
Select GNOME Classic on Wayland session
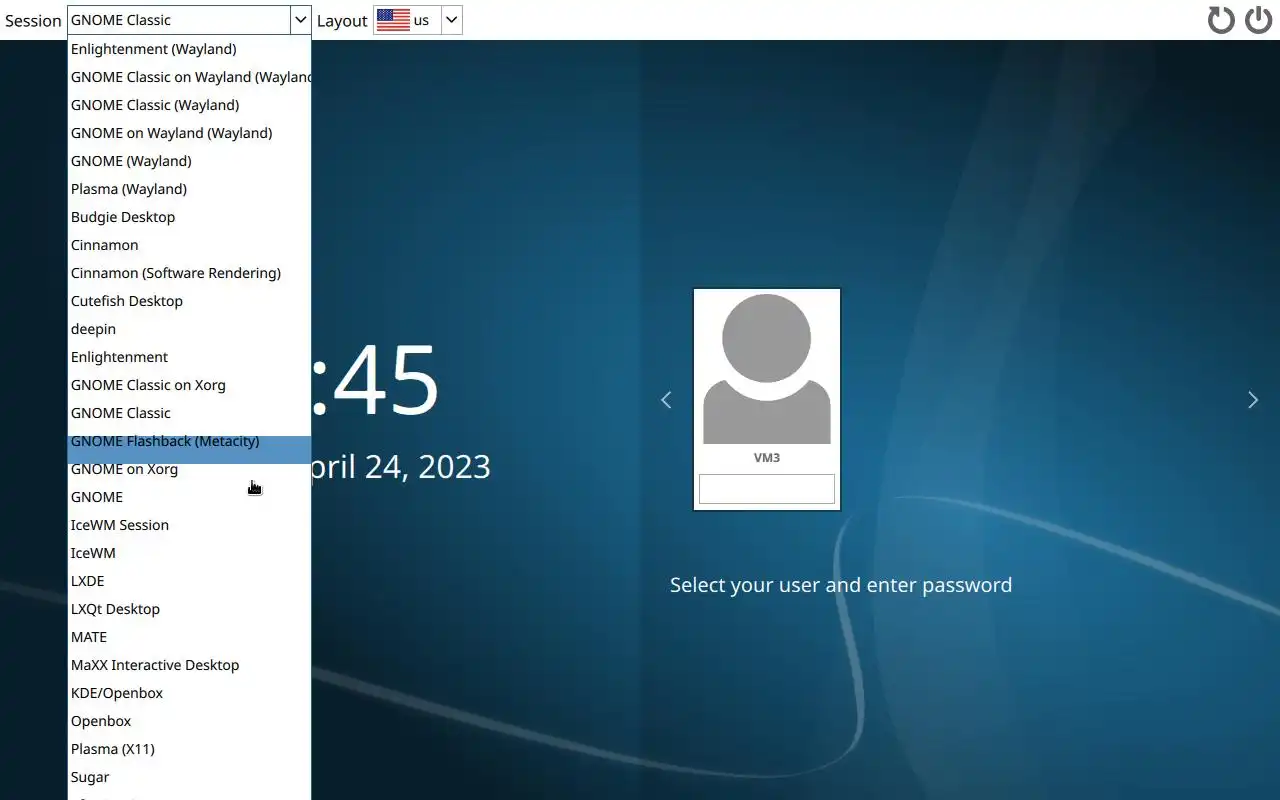click(189, 77)
